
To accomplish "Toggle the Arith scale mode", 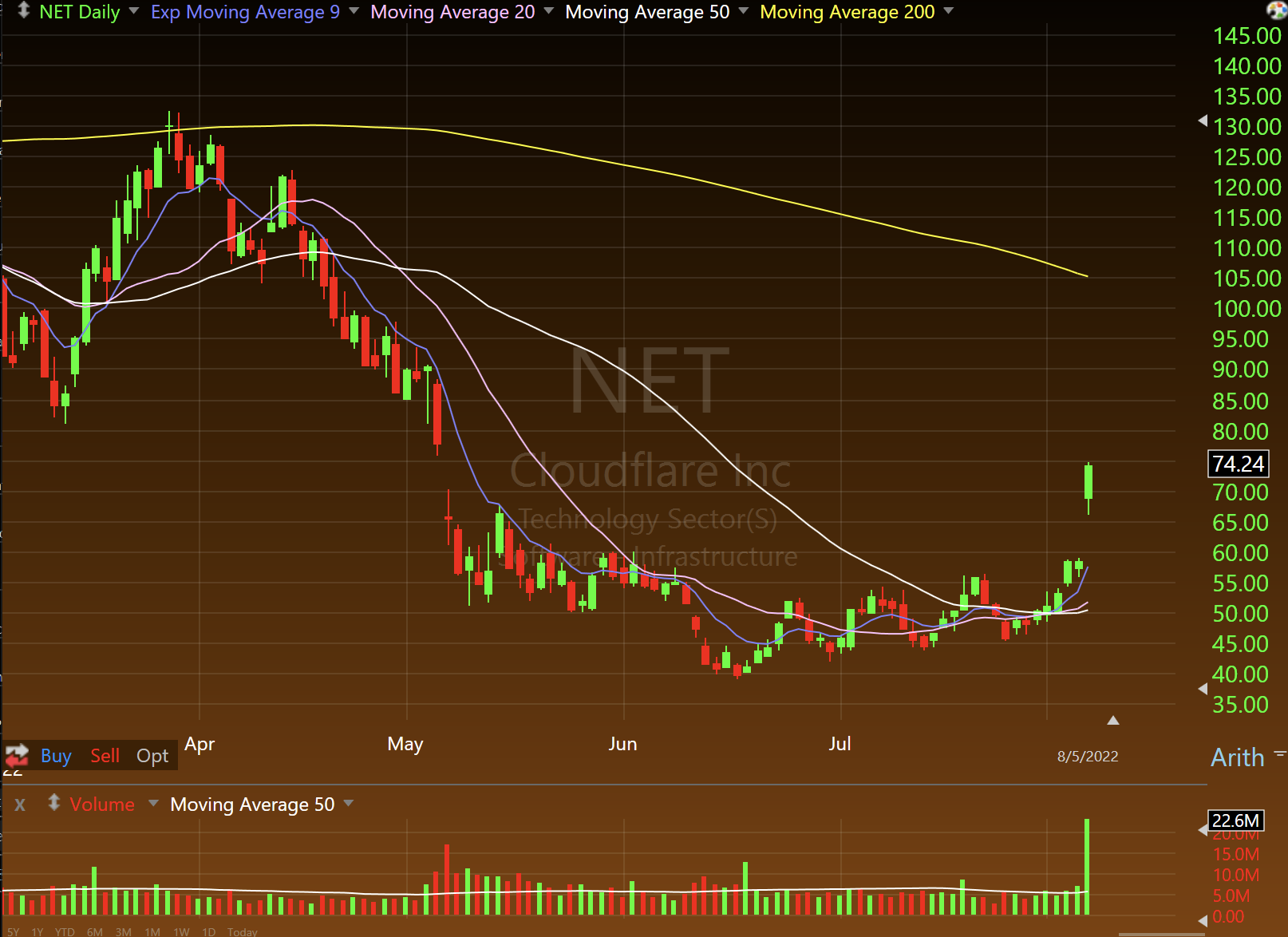I will point(1238,757).
